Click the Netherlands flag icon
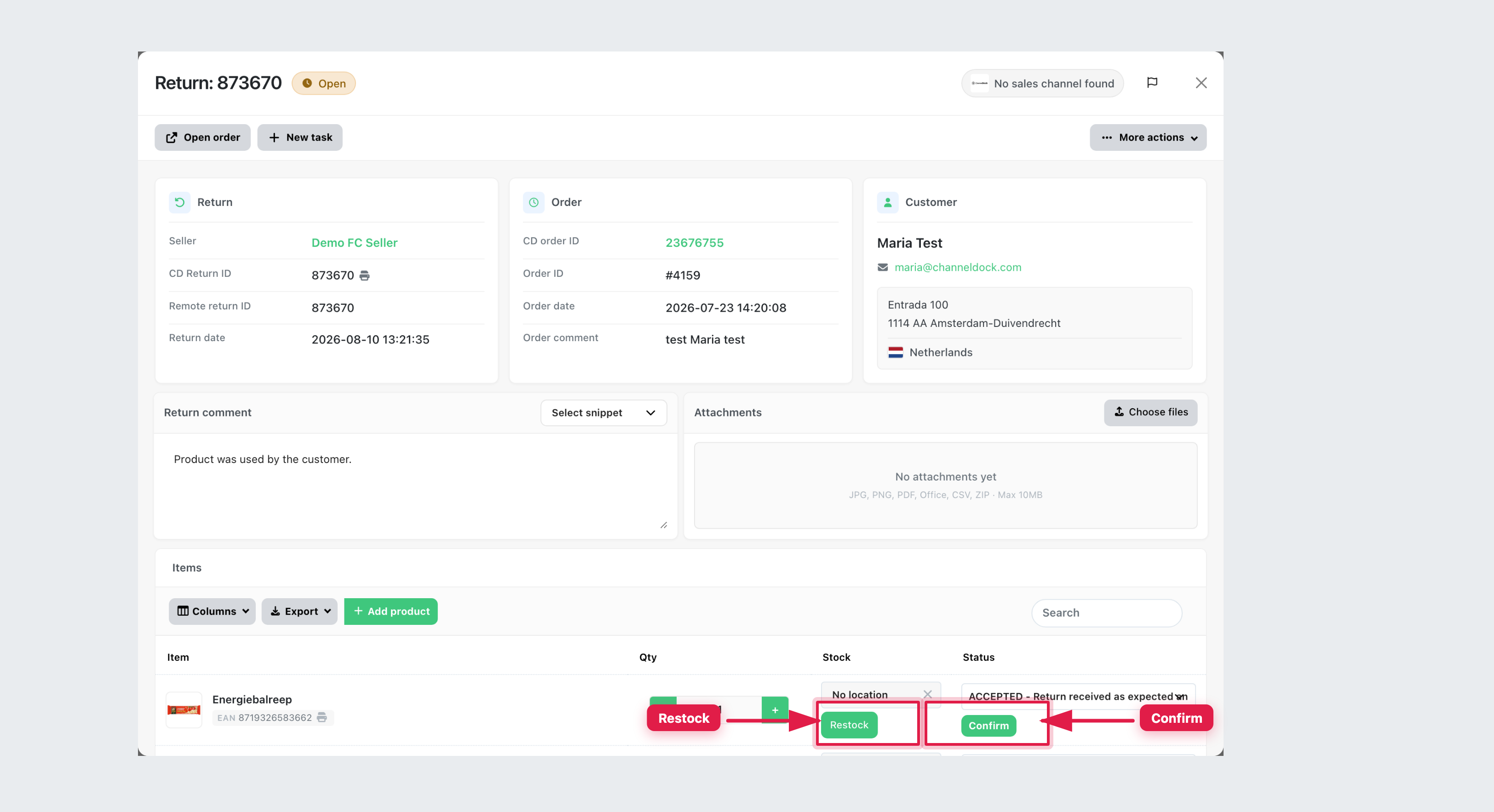 click(896, 352)
